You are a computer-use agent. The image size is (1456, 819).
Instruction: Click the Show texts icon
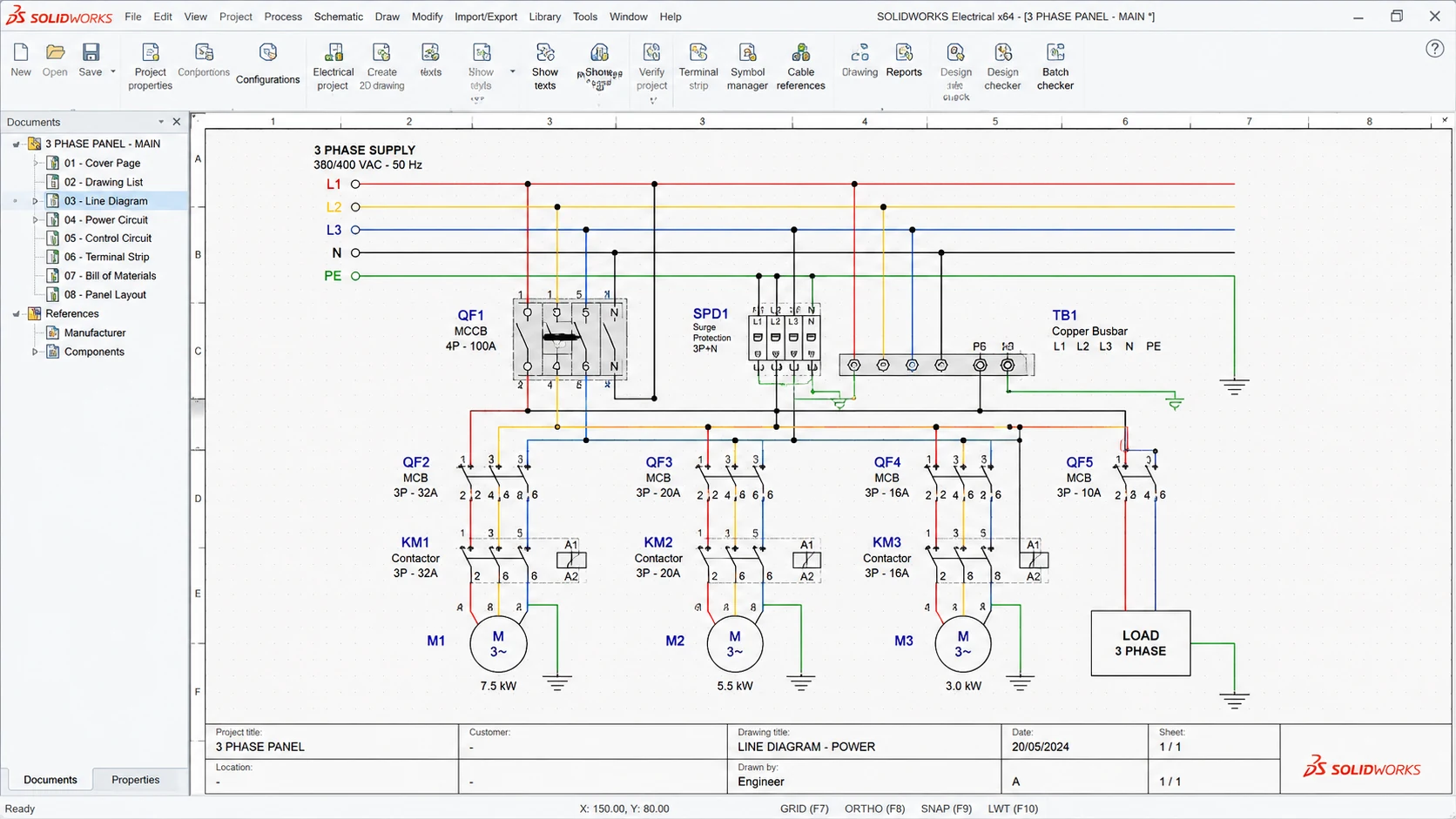tap(545, 53)
